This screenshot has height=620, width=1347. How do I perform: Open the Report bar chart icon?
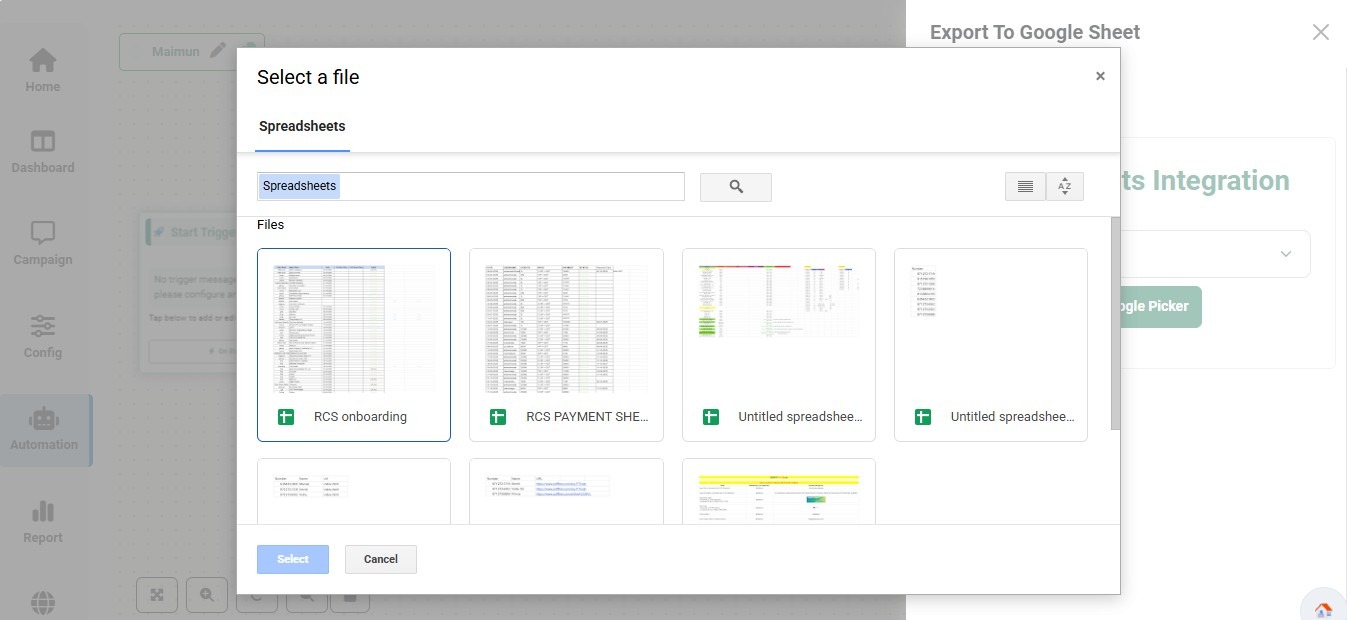[x=43, y=512]
